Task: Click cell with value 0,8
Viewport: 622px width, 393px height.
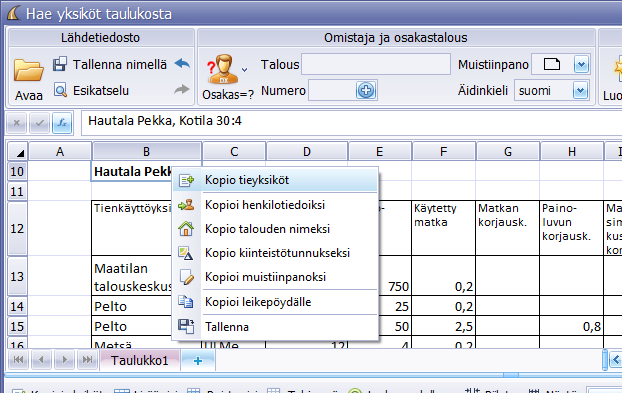Action: [x=571, y=326]
